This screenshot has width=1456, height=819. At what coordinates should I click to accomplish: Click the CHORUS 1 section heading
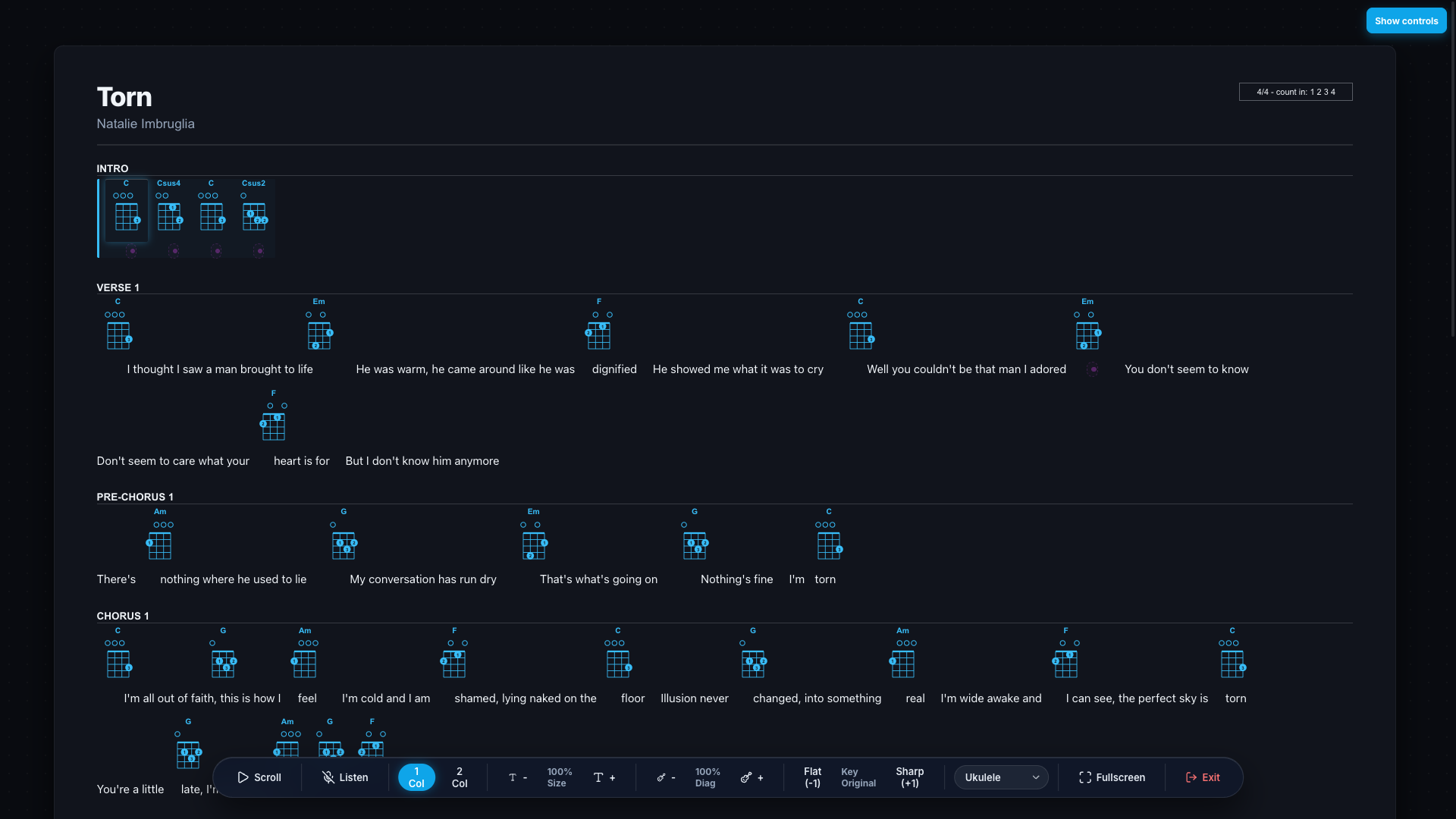123,616
